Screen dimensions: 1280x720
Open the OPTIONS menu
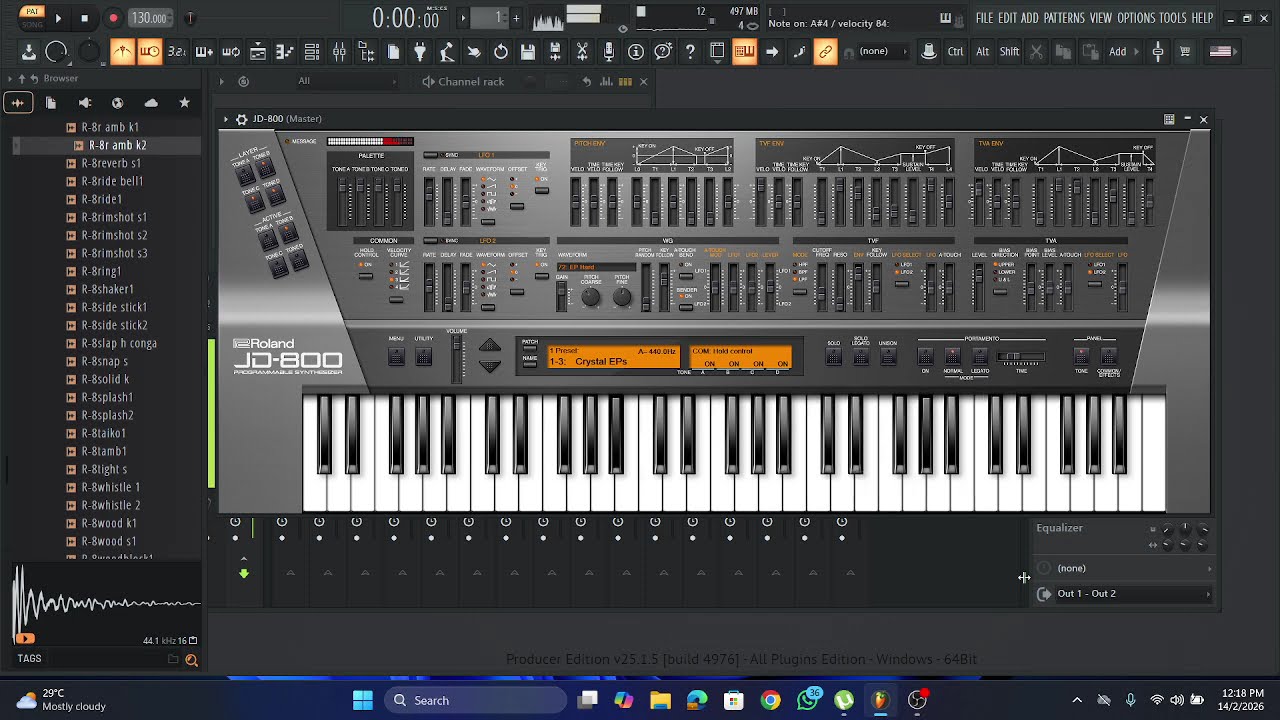(1136, 18)
